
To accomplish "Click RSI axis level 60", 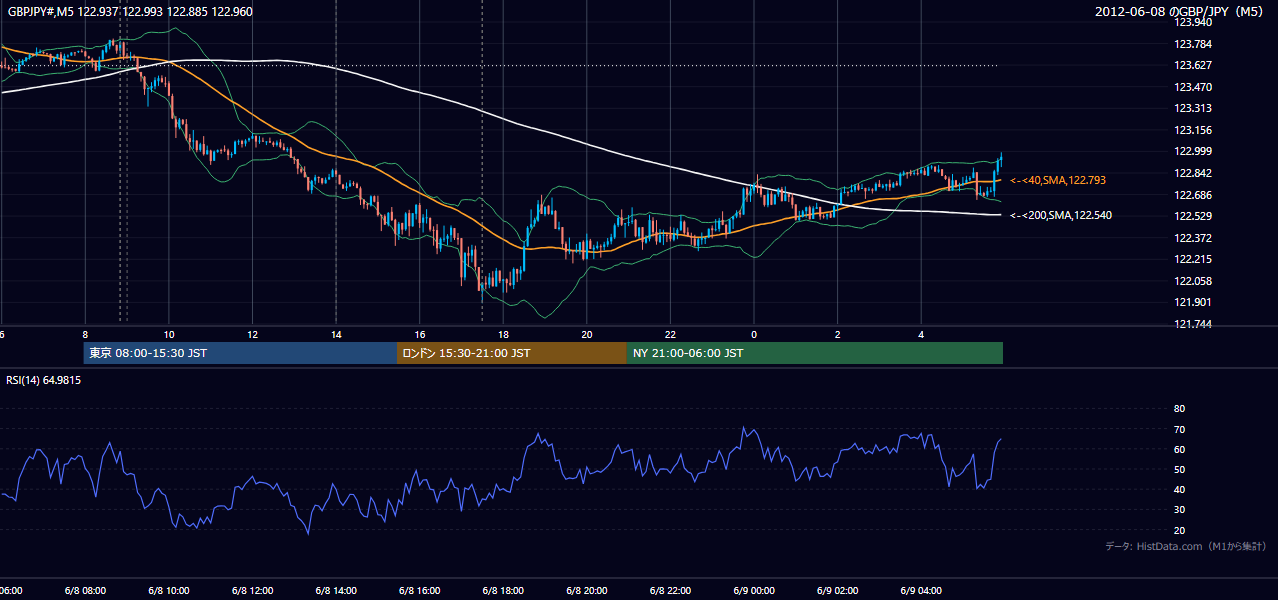I will click(1179, 449).
